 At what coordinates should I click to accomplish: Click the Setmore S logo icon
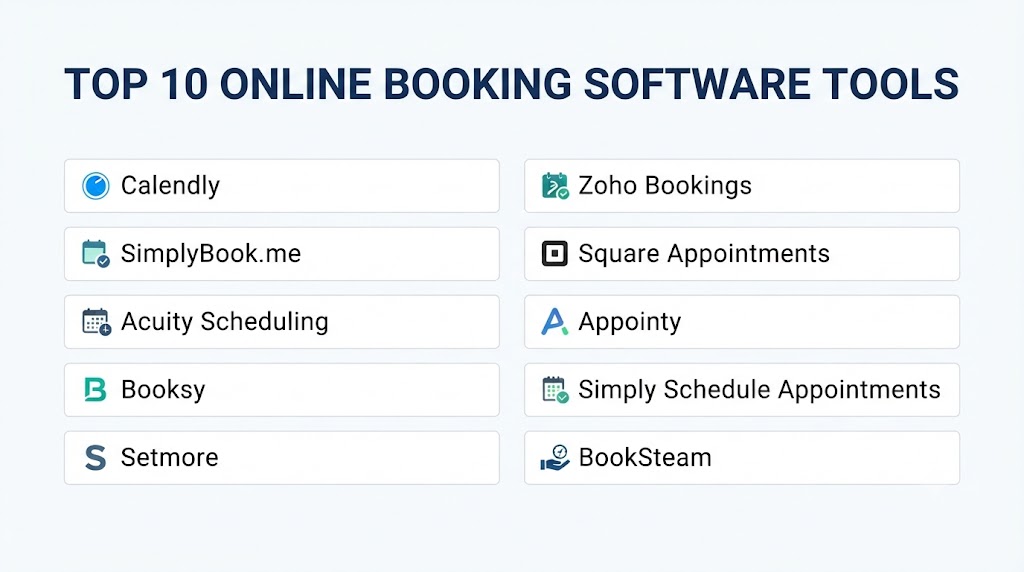(95, 458)
